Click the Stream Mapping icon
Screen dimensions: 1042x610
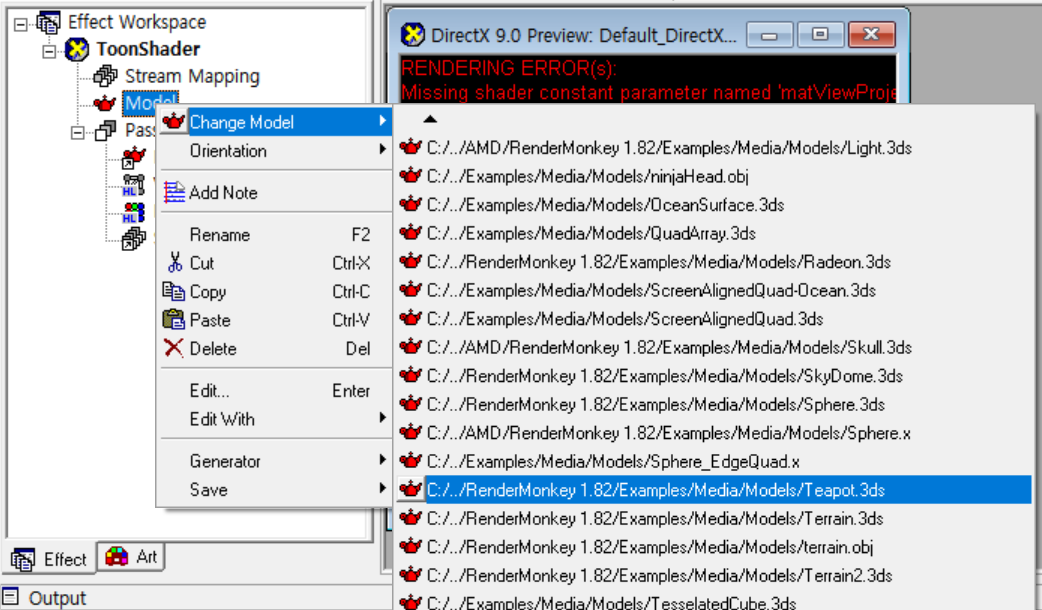tap(105, 76)
